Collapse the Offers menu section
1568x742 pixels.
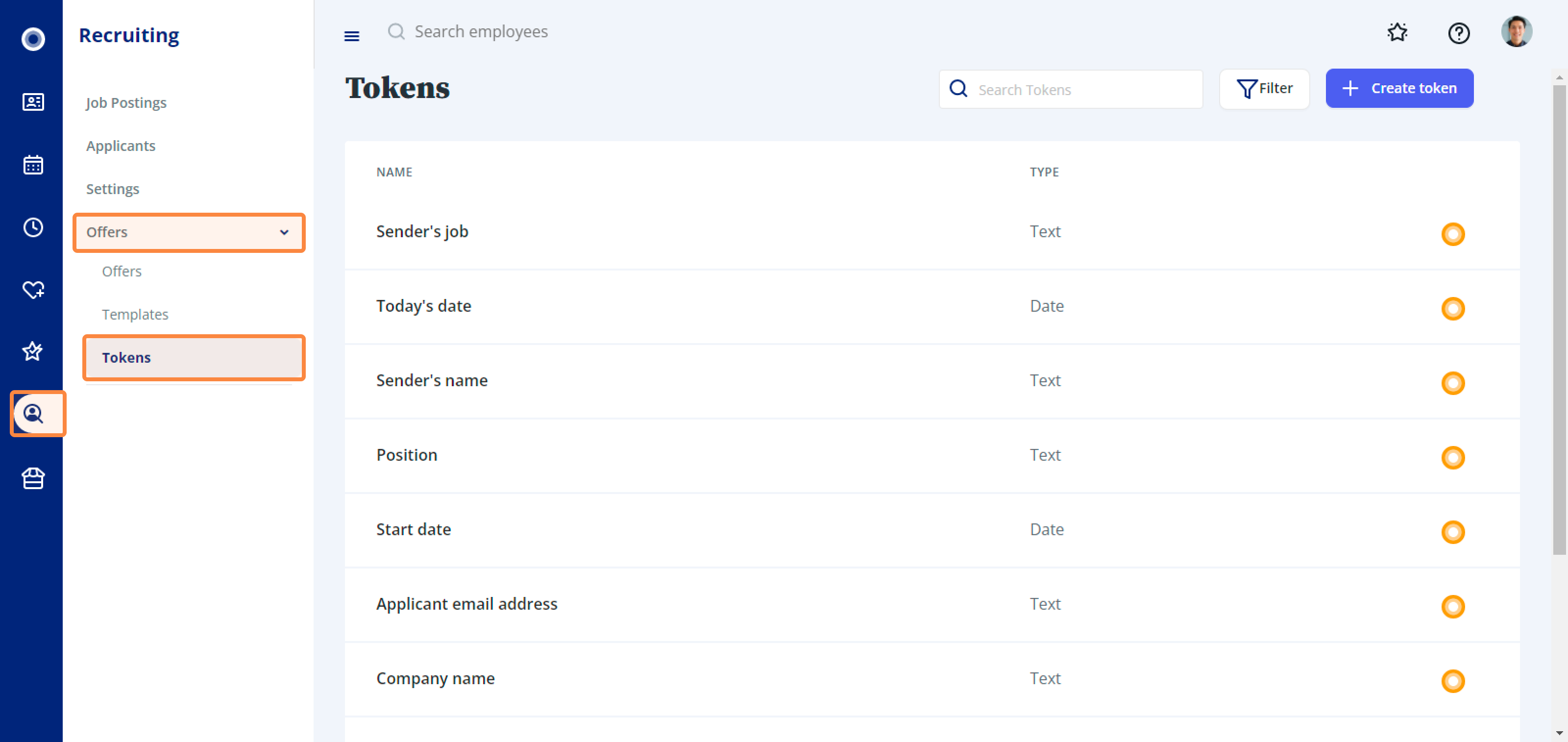189,232
